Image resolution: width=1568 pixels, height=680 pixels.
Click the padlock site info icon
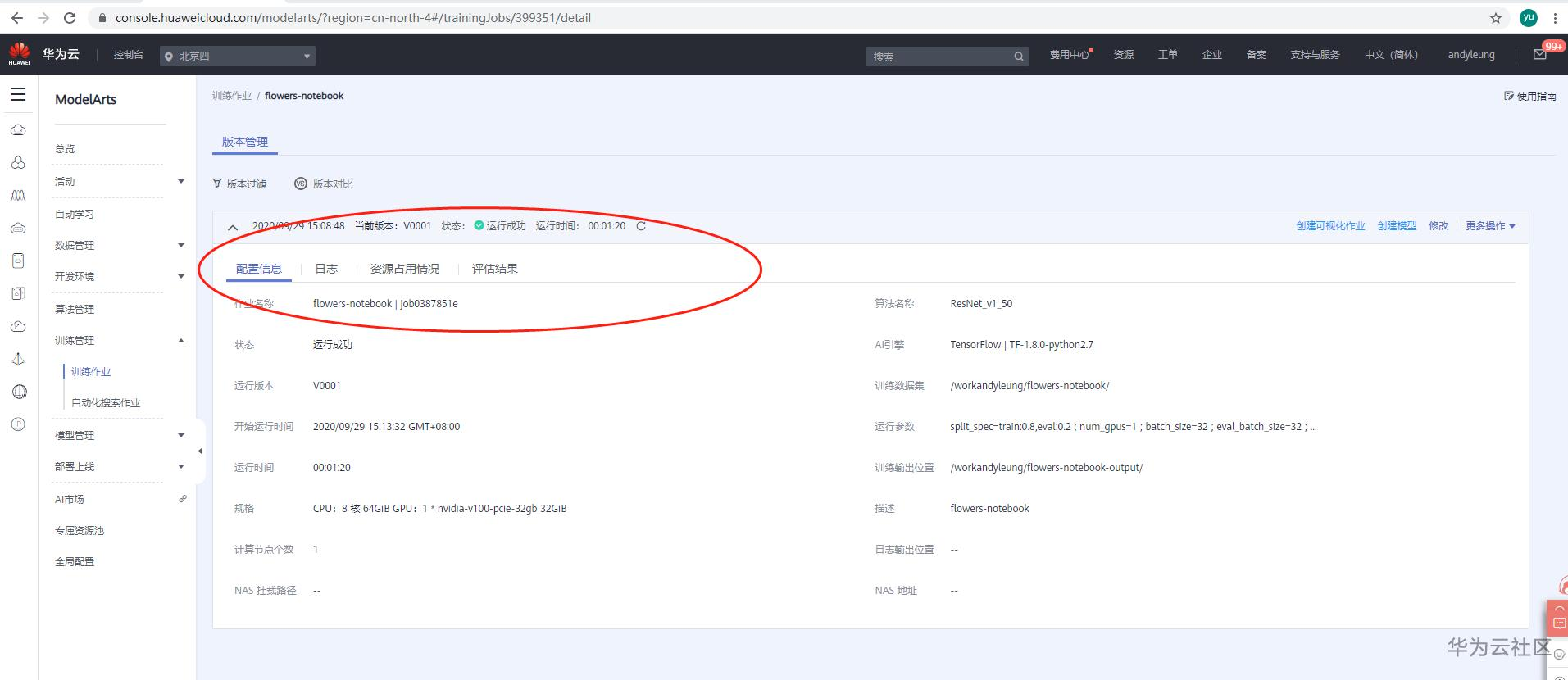pyautogui.click(x=102, y=17)
